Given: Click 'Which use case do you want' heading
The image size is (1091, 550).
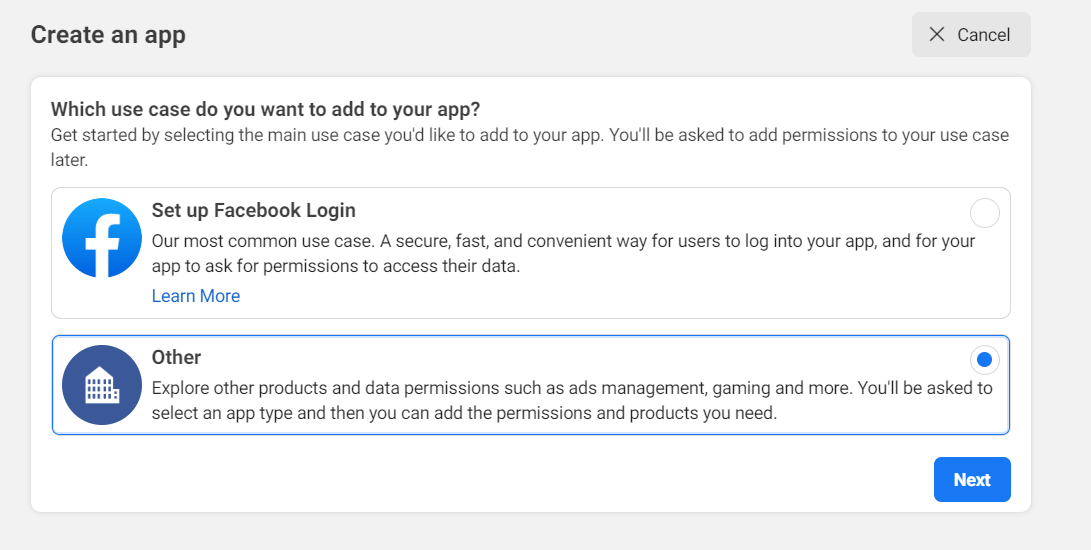Looking at the screenshot, I should click(x=265, y=109).
